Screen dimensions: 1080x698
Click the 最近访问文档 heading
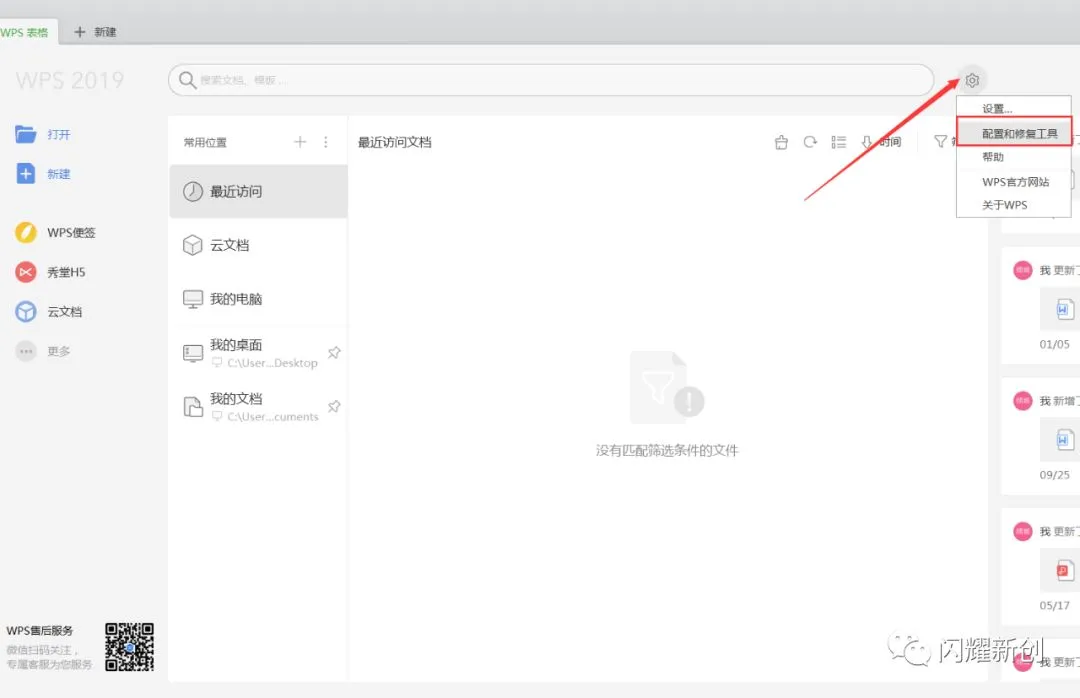pos(395,142)
